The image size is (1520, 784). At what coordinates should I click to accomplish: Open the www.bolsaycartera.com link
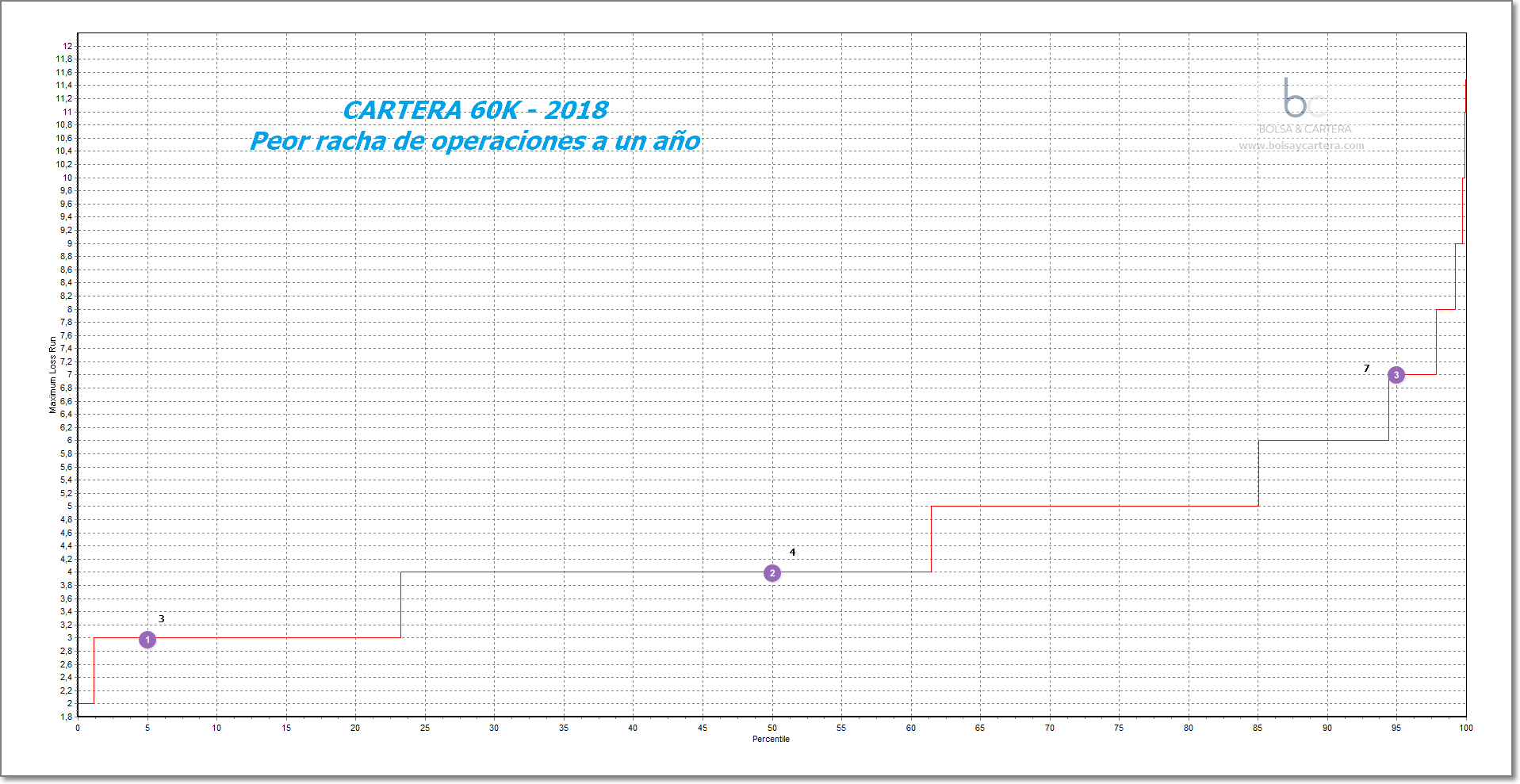pos(1301,146)
